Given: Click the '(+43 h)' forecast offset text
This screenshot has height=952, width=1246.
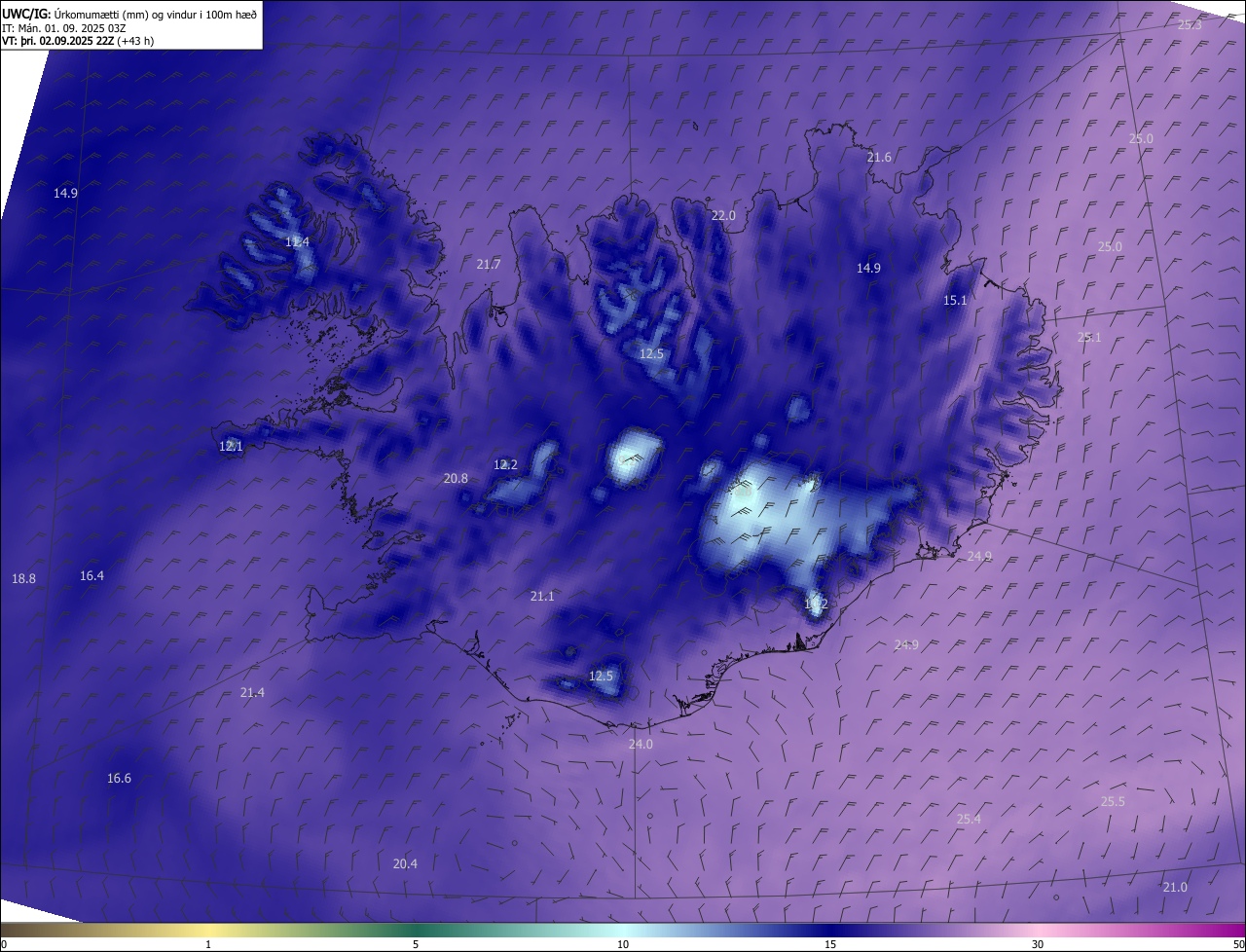Looking at the screenshot, I should click(x=135, y=41).
